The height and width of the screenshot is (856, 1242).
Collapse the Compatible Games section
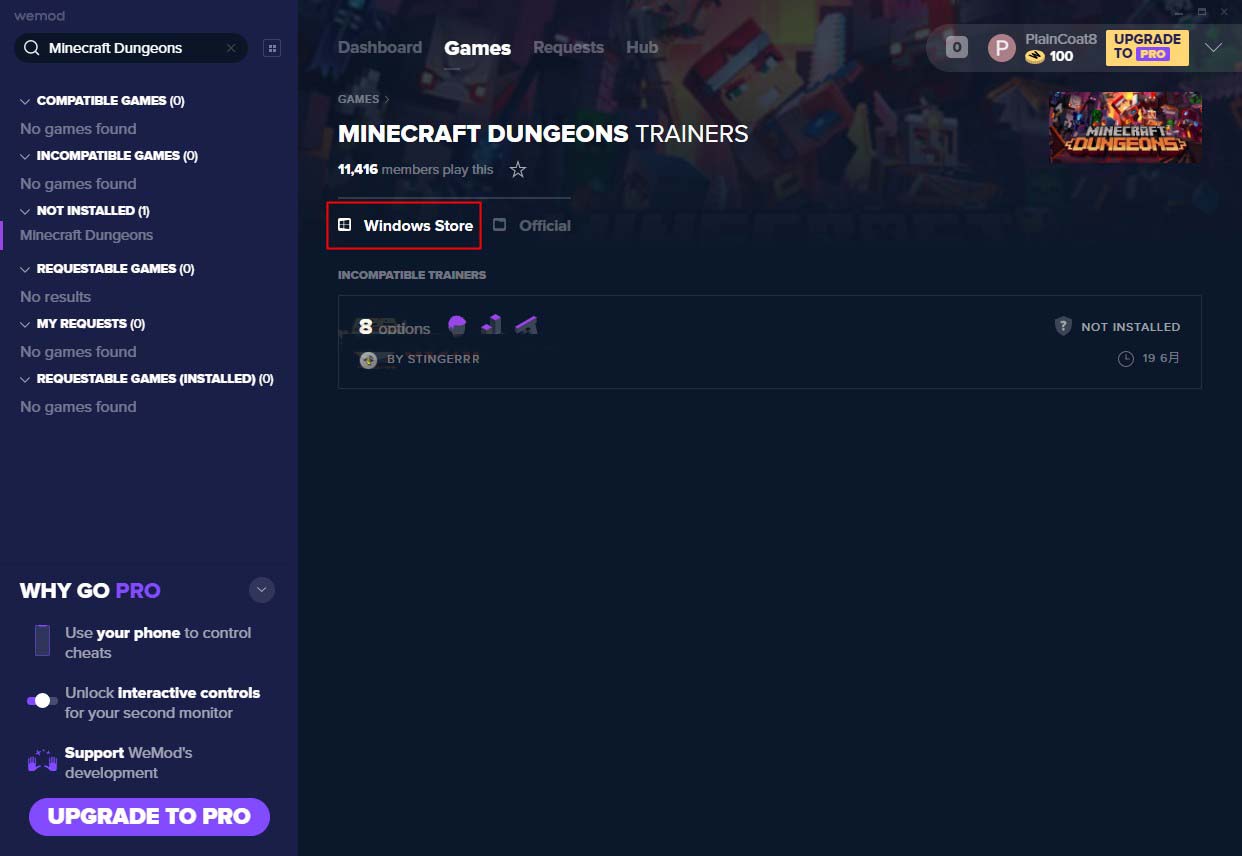(x=25, y=101)
